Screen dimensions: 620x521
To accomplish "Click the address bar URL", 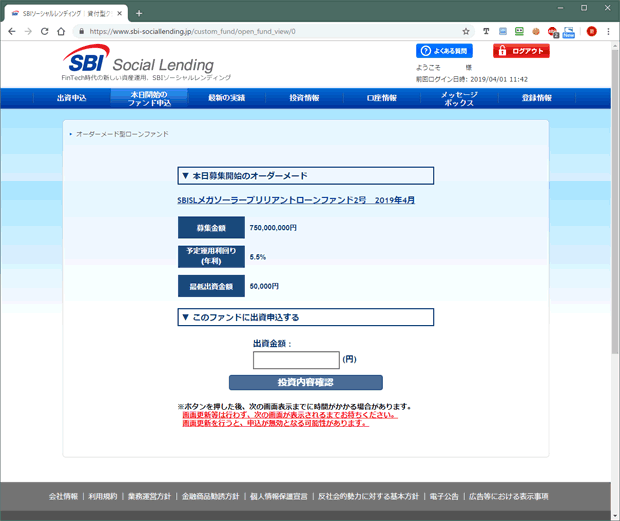I will pyautogui.click(x=192, y=31).
